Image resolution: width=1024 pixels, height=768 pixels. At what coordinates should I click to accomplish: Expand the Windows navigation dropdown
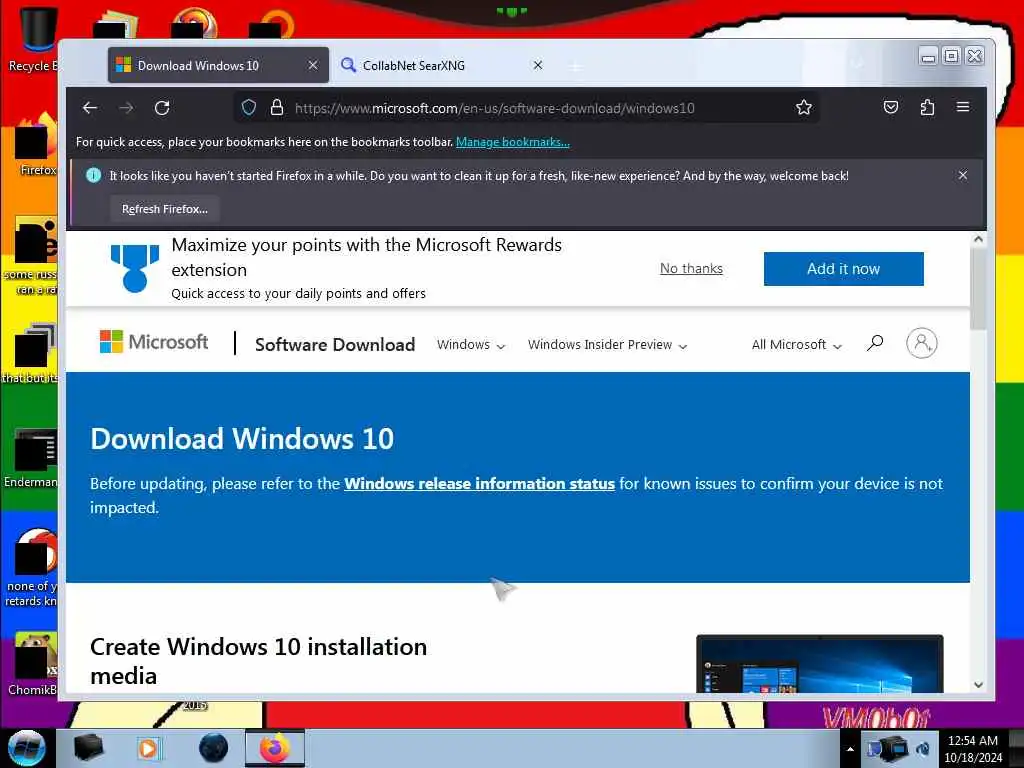(471, 345)
